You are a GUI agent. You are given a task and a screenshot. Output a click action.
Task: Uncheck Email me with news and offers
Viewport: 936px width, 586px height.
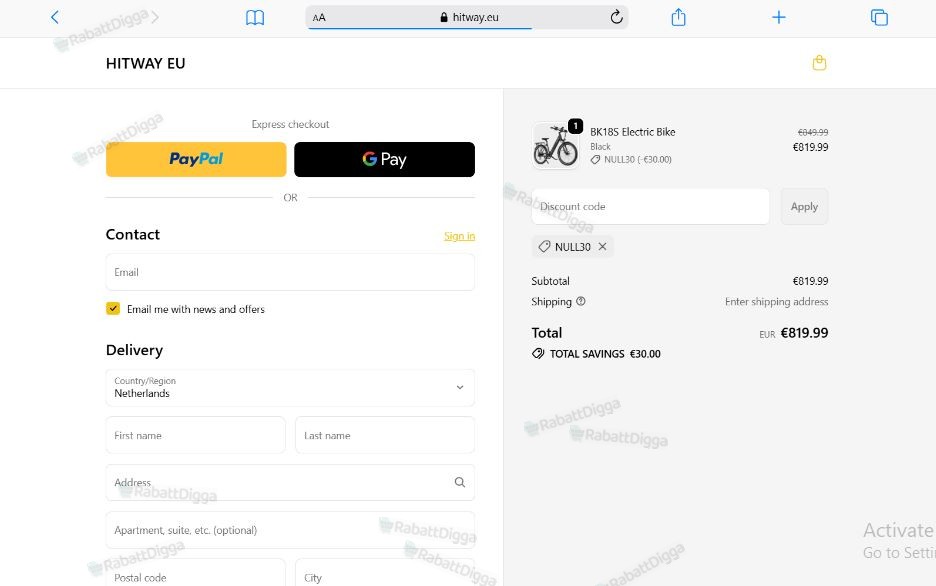click(113, 309)
